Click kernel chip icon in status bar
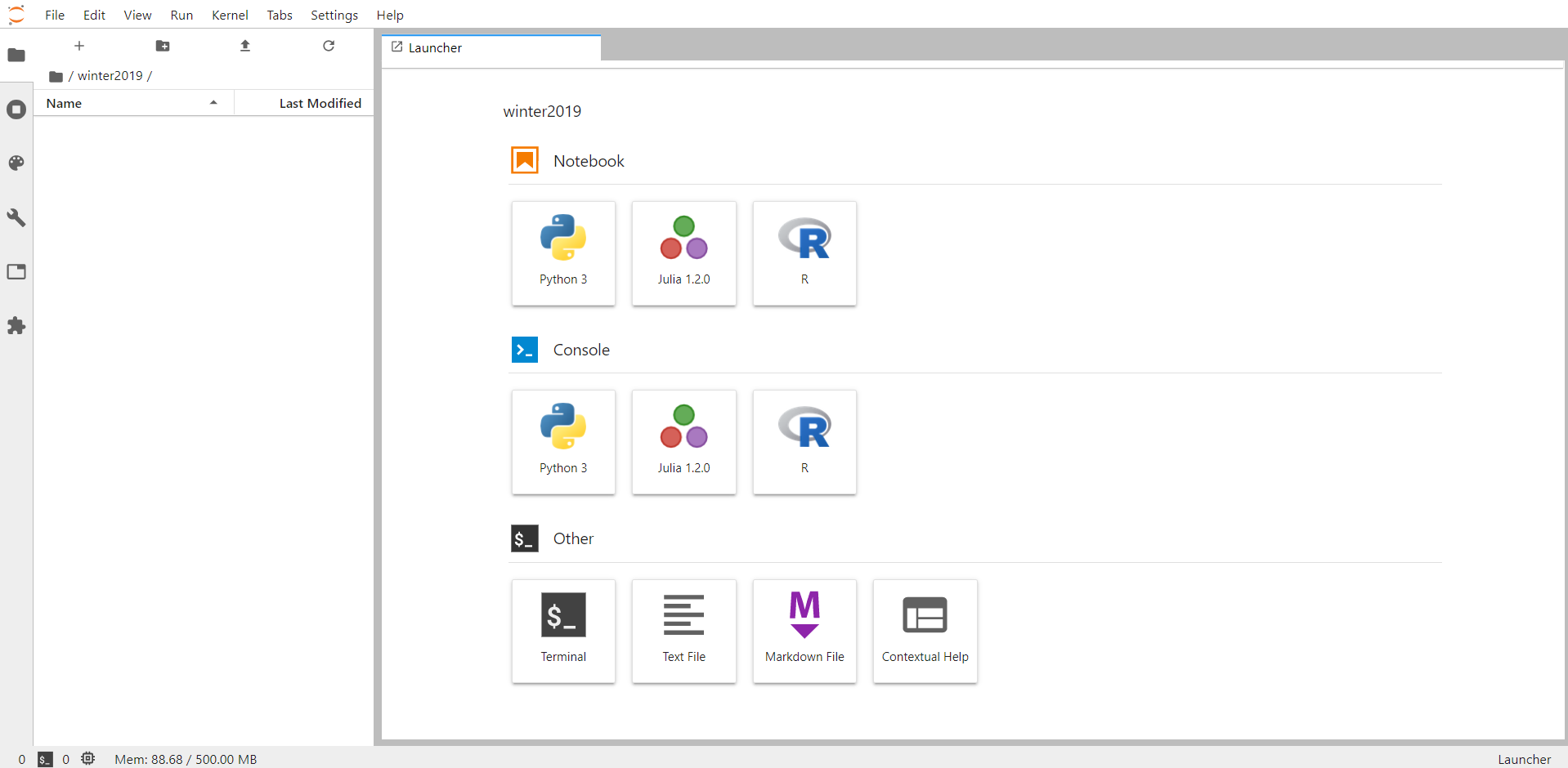The width and height of the screenshot is (1568, 768). [x=88, y=759]
